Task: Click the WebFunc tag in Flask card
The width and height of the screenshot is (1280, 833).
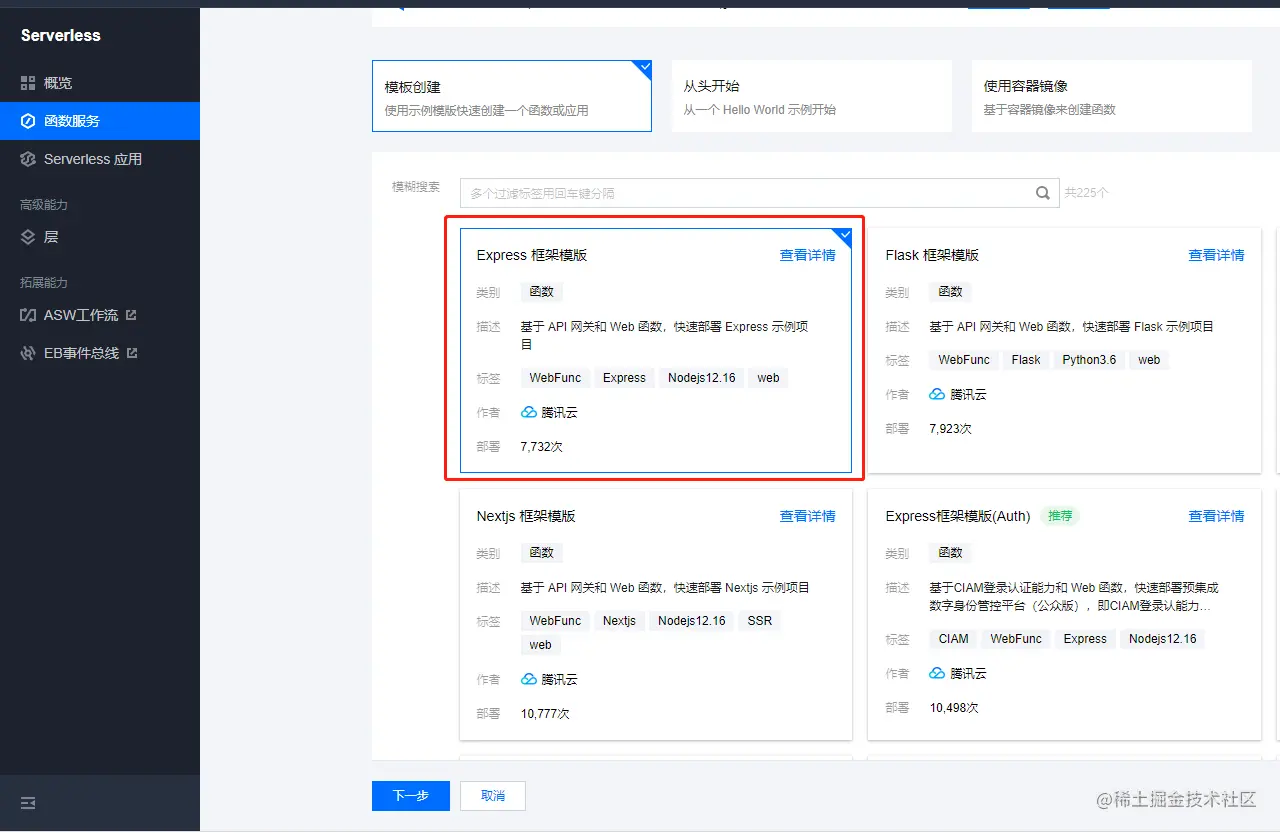Action: [964, 360]
